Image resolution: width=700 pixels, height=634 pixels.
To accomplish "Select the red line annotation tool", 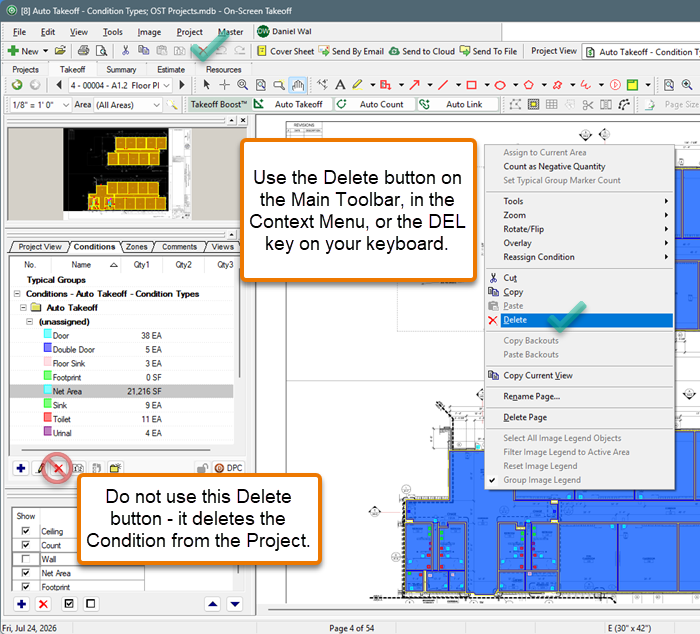I will click(x=443, y=84).
